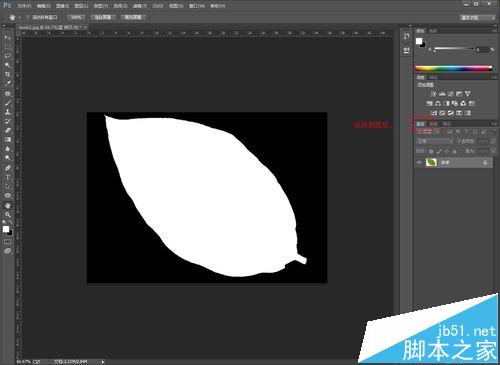Enable the 滚动所有窗口 checkbox
Viewport: 500px width, 365px height.
(x=28, y=17)
